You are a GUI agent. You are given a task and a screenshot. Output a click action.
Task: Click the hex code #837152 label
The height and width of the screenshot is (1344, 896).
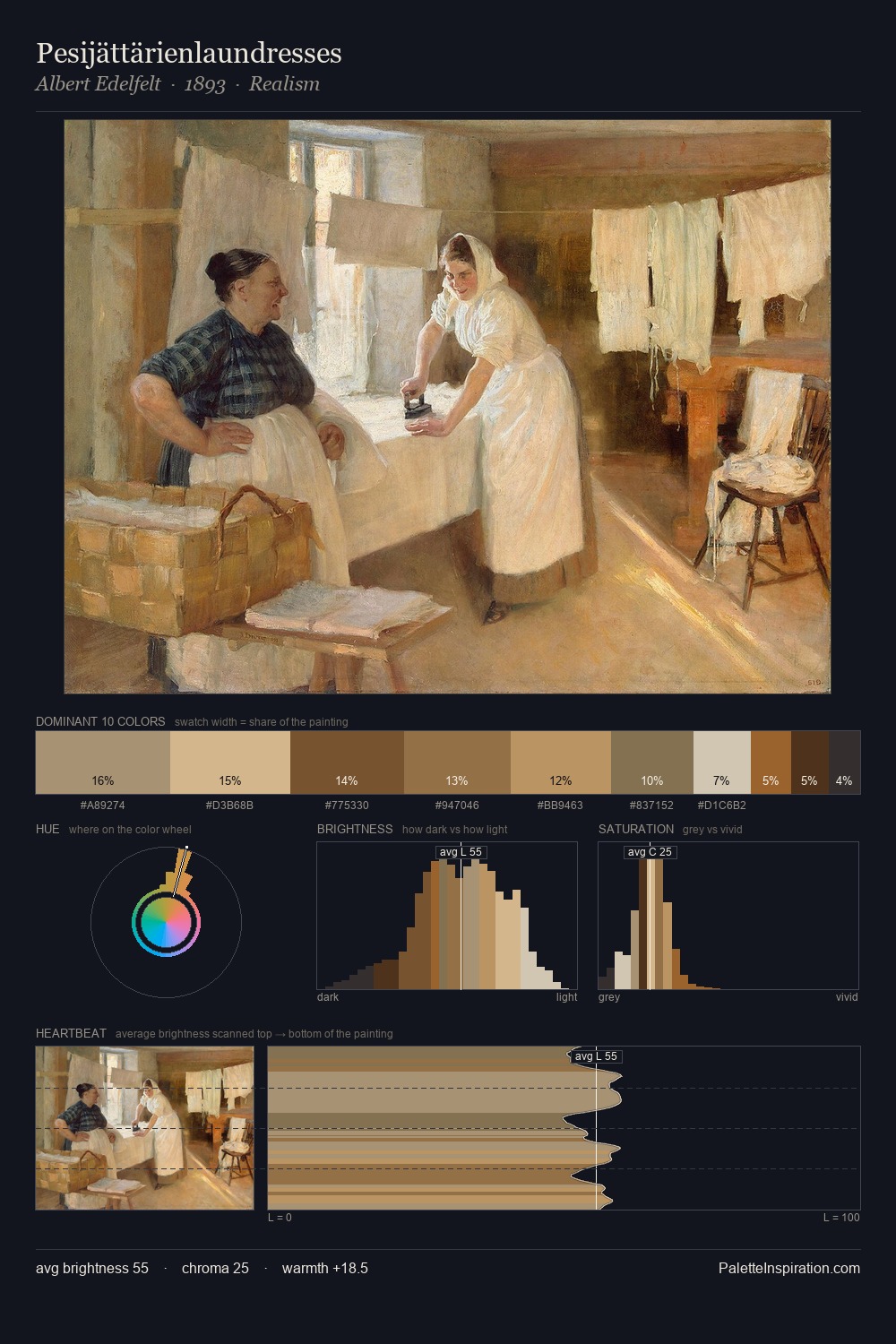click(x=652, y=806)
